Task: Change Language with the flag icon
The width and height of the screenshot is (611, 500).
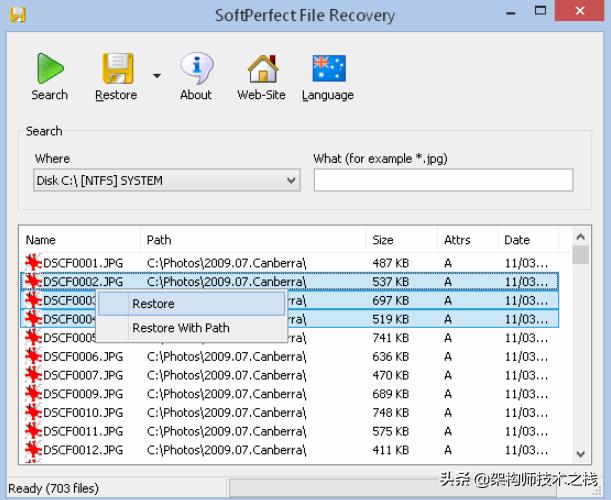Action: click(x=329, y=68)
